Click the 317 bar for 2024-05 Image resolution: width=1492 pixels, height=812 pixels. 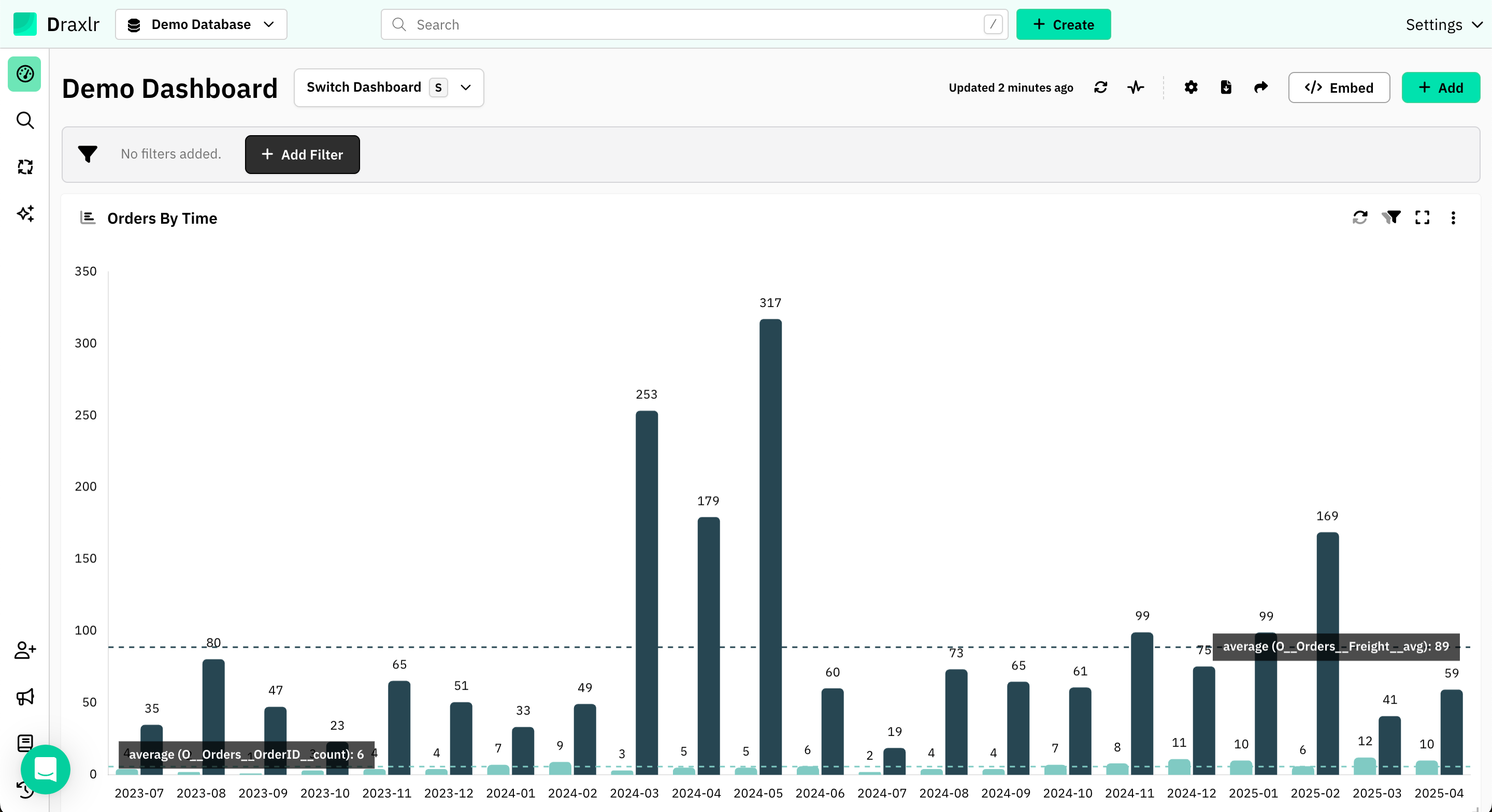coord(770,546)
